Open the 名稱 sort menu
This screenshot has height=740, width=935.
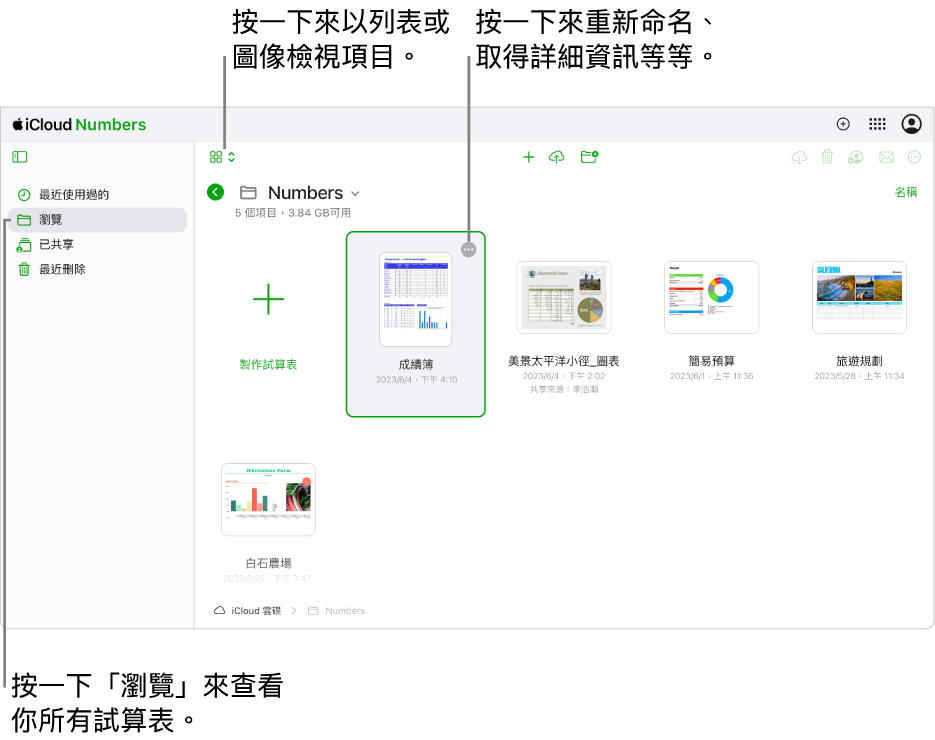click(906, 192)
